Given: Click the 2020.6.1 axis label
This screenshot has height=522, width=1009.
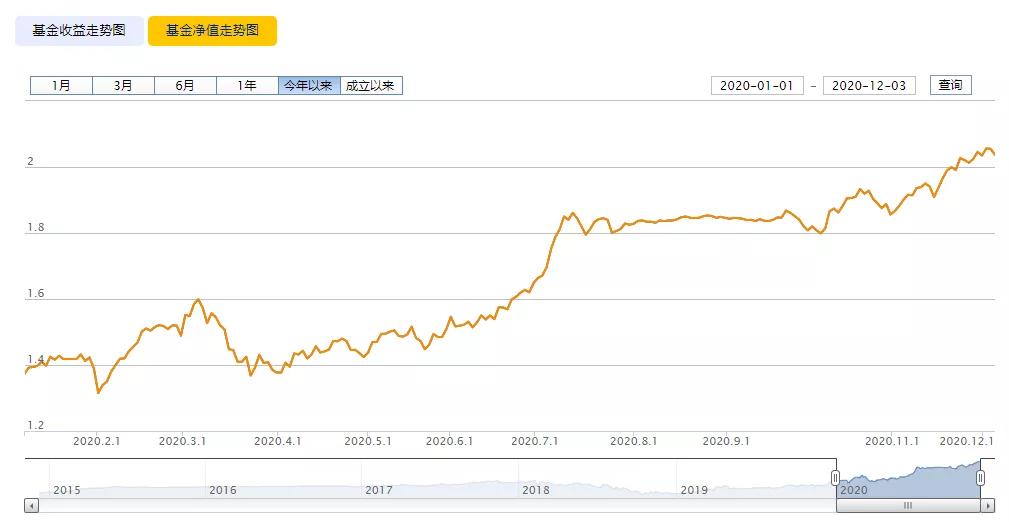Looking at the screenshot, I should tap(449, 442).
